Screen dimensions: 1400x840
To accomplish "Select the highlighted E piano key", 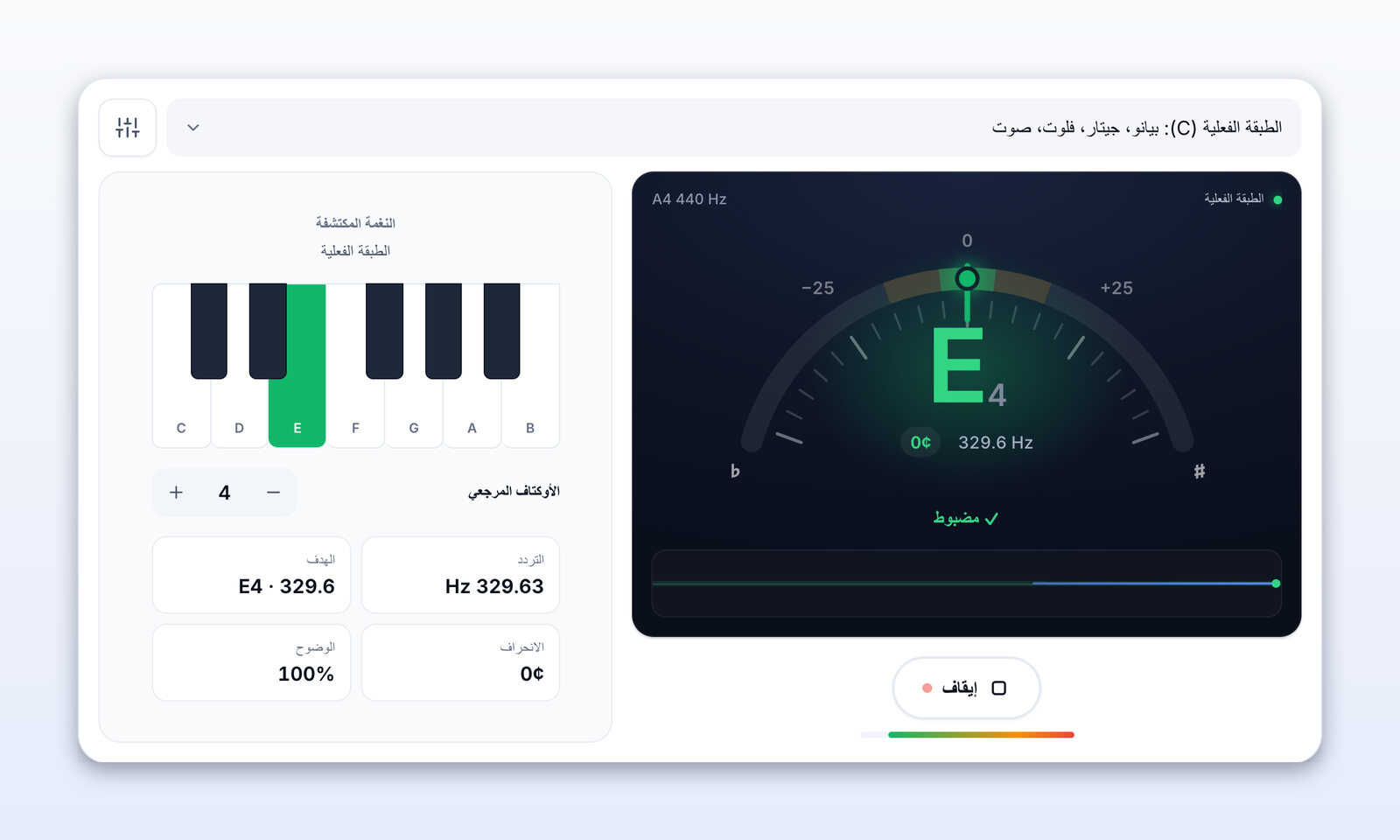I will 297,413.
